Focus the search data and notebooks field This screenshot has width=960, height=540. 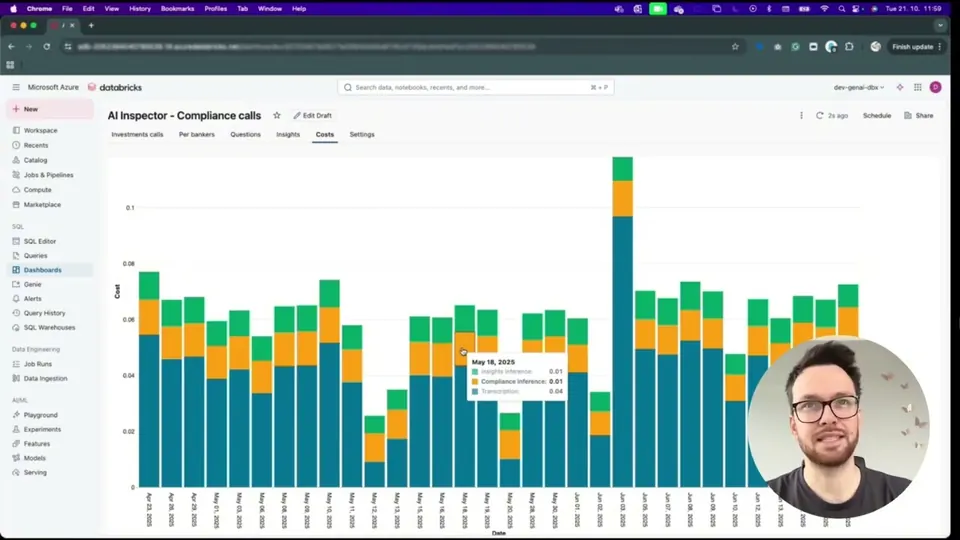click(x=476, y=88)
